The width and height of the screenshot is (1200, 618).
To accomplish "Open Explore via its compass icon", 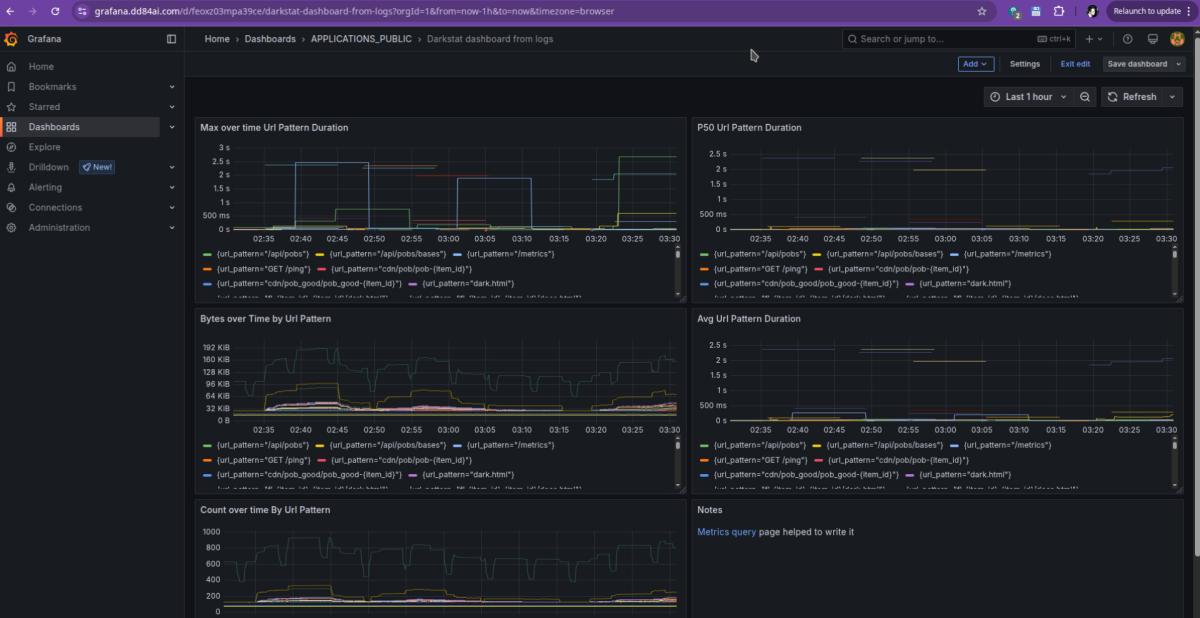I will pos(11,147).
